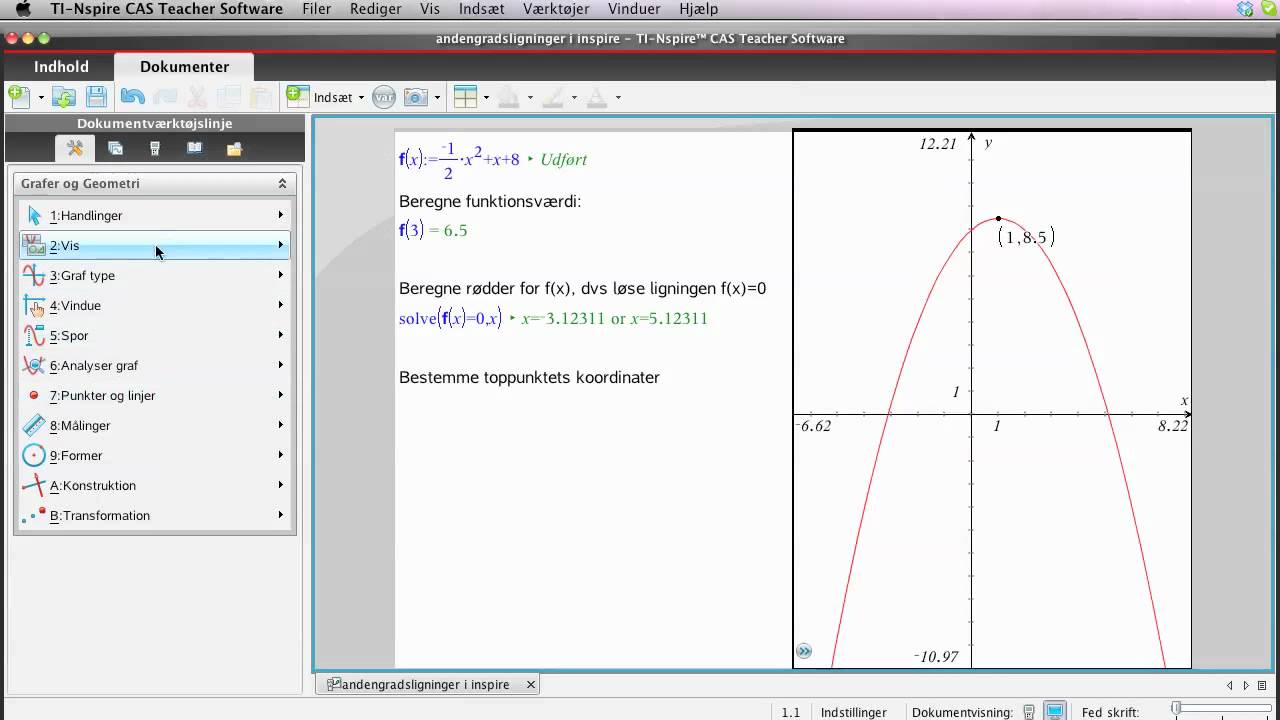Open the page sorter panel icon
Image resolution: width=1280 pixels, height=720 pixels.
[115, 149]
